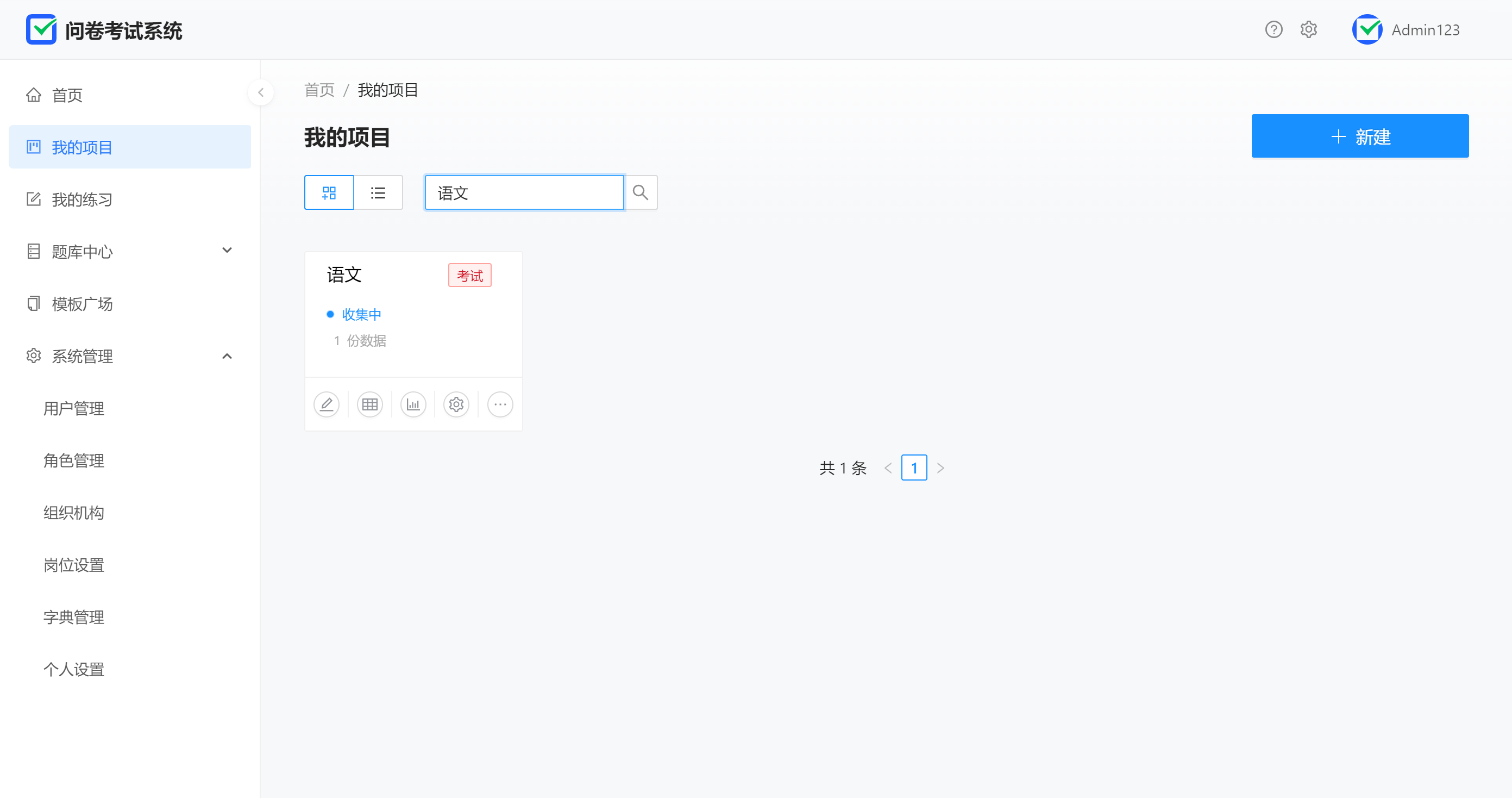Open 模板广场 in the sidebar
Image resolution: width=1512 pixels, height=798 pixels.
coord(130,303)
